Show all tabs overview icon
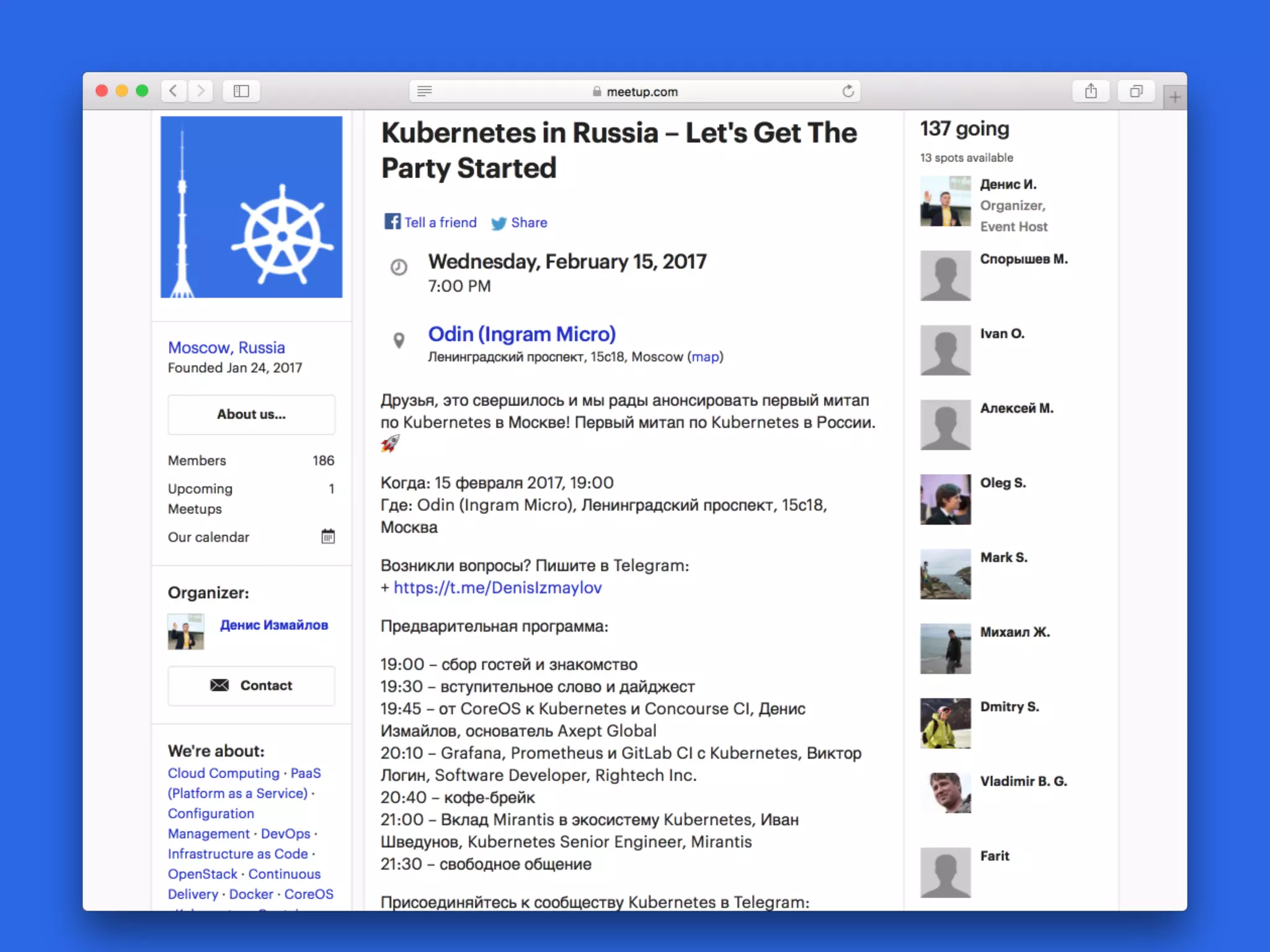This screenshot has height=952, width=1270. coord(1135,91)
